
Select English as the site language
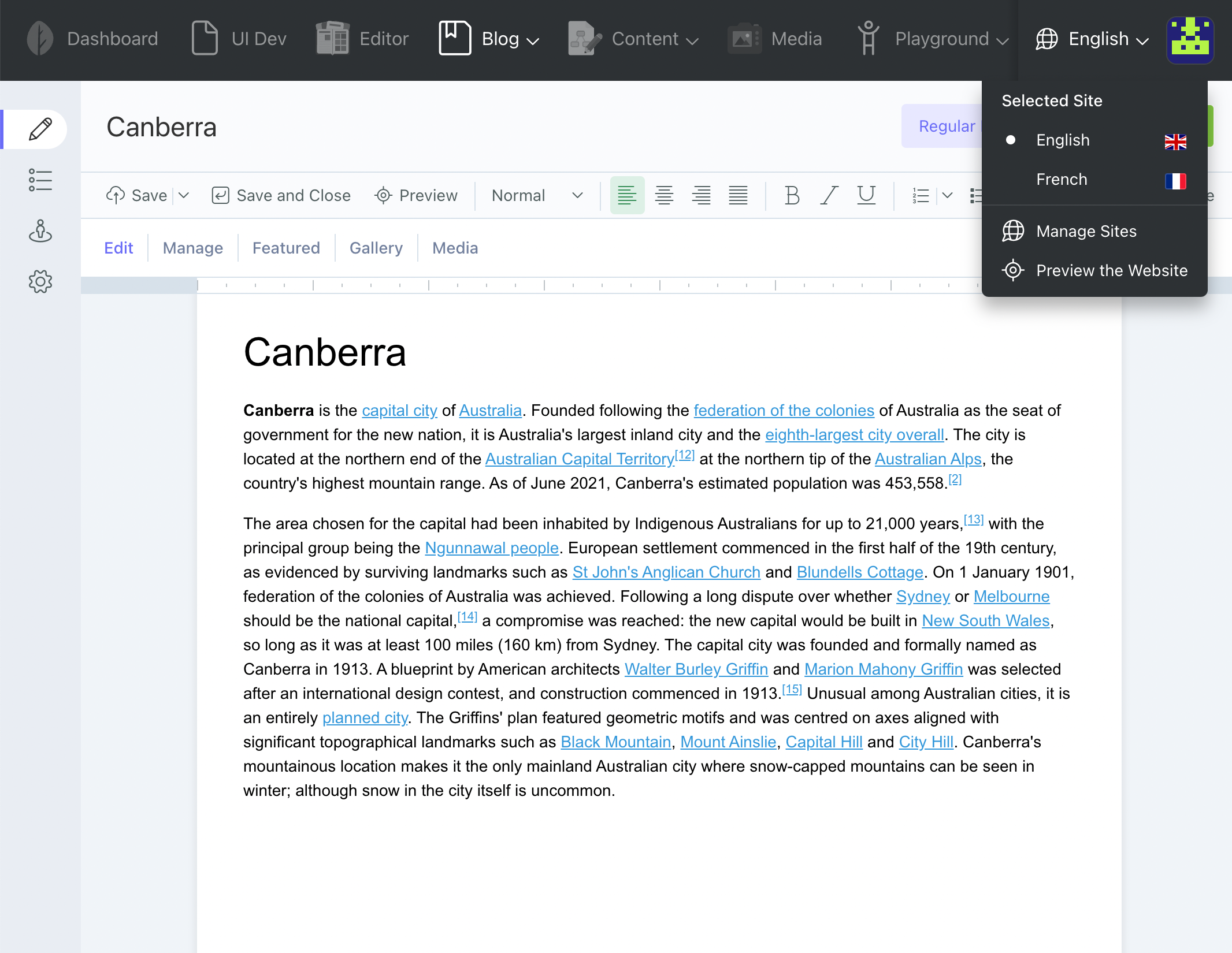point(1062,140)
